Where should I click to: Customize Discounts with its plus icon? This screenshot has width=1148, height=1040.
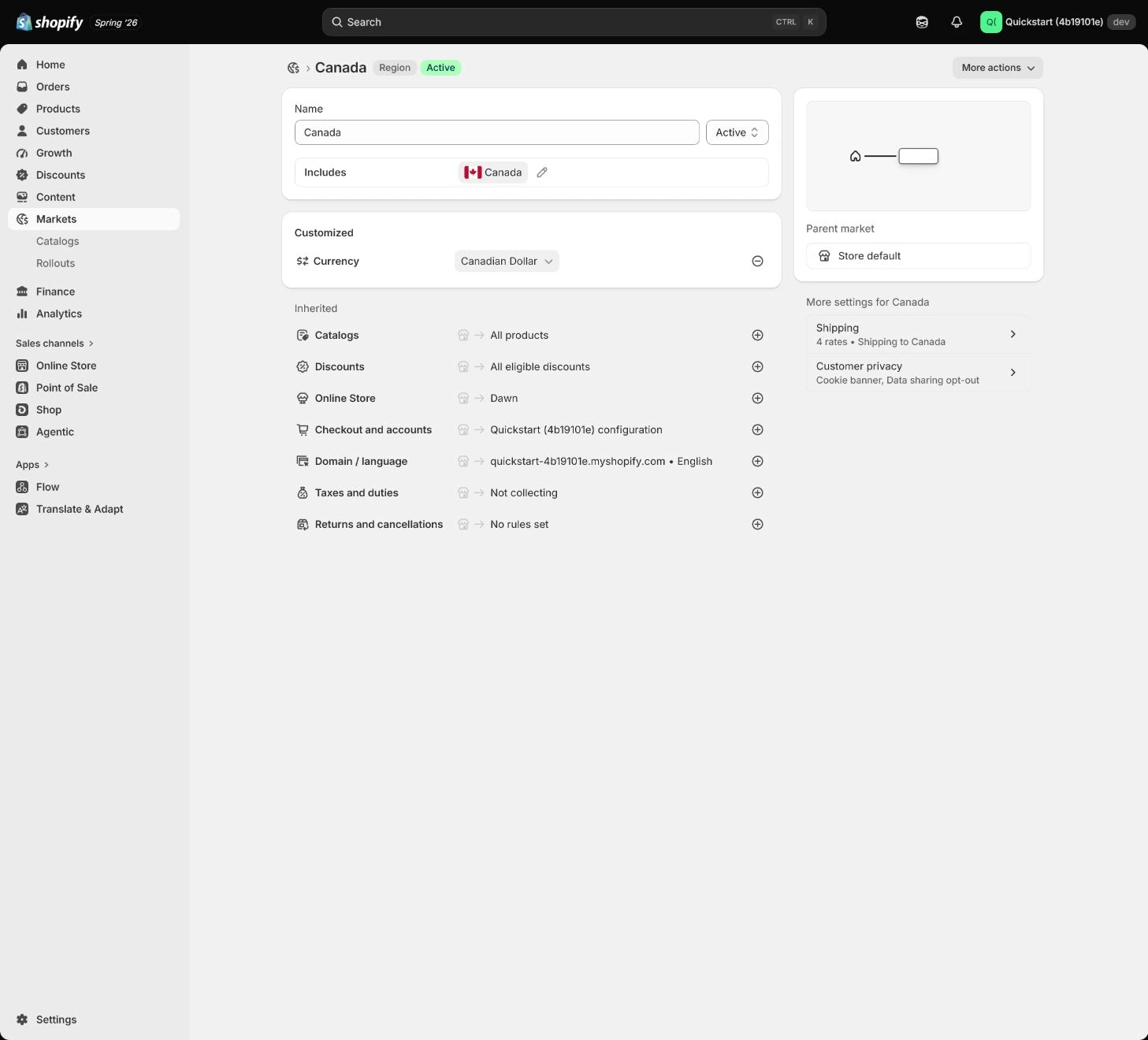tap(757, 366)
